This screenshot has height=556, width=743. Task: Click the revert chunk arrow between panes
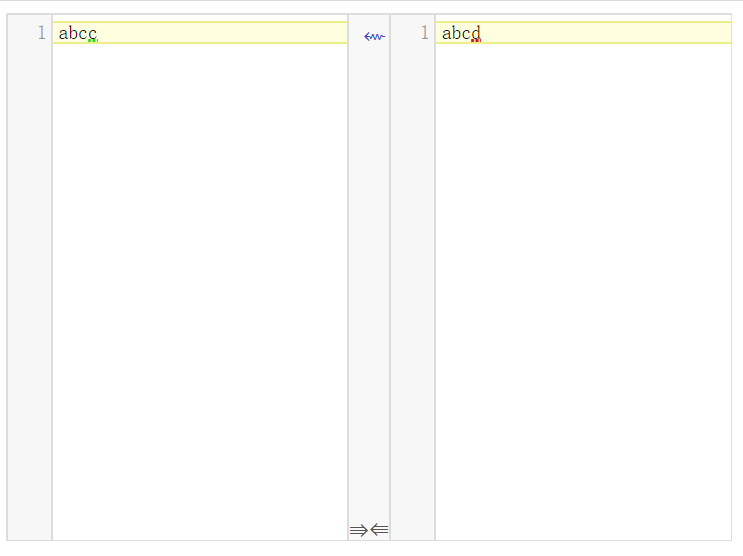tap(374, 36)
